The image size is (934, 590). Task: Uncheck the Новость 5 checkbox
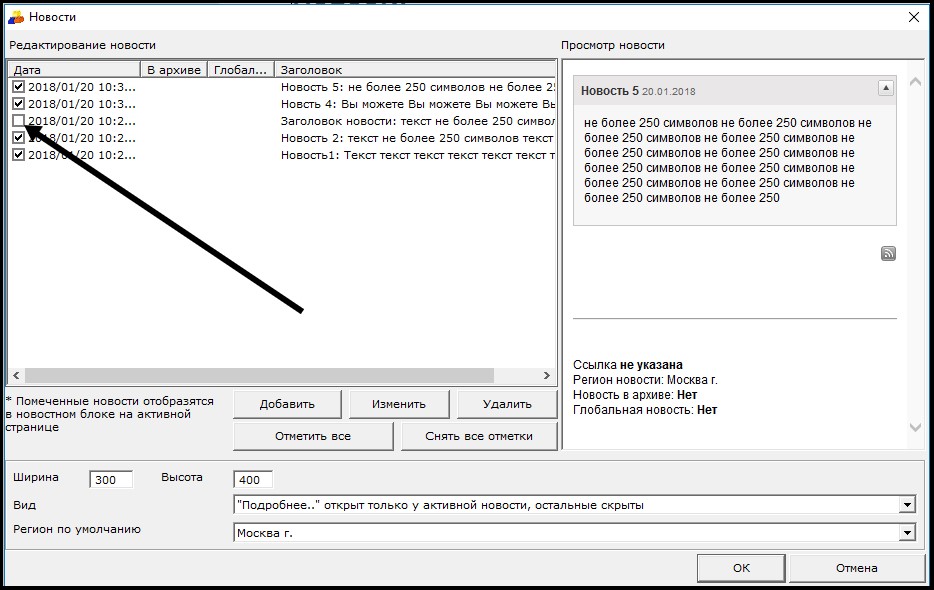(18, 87)
